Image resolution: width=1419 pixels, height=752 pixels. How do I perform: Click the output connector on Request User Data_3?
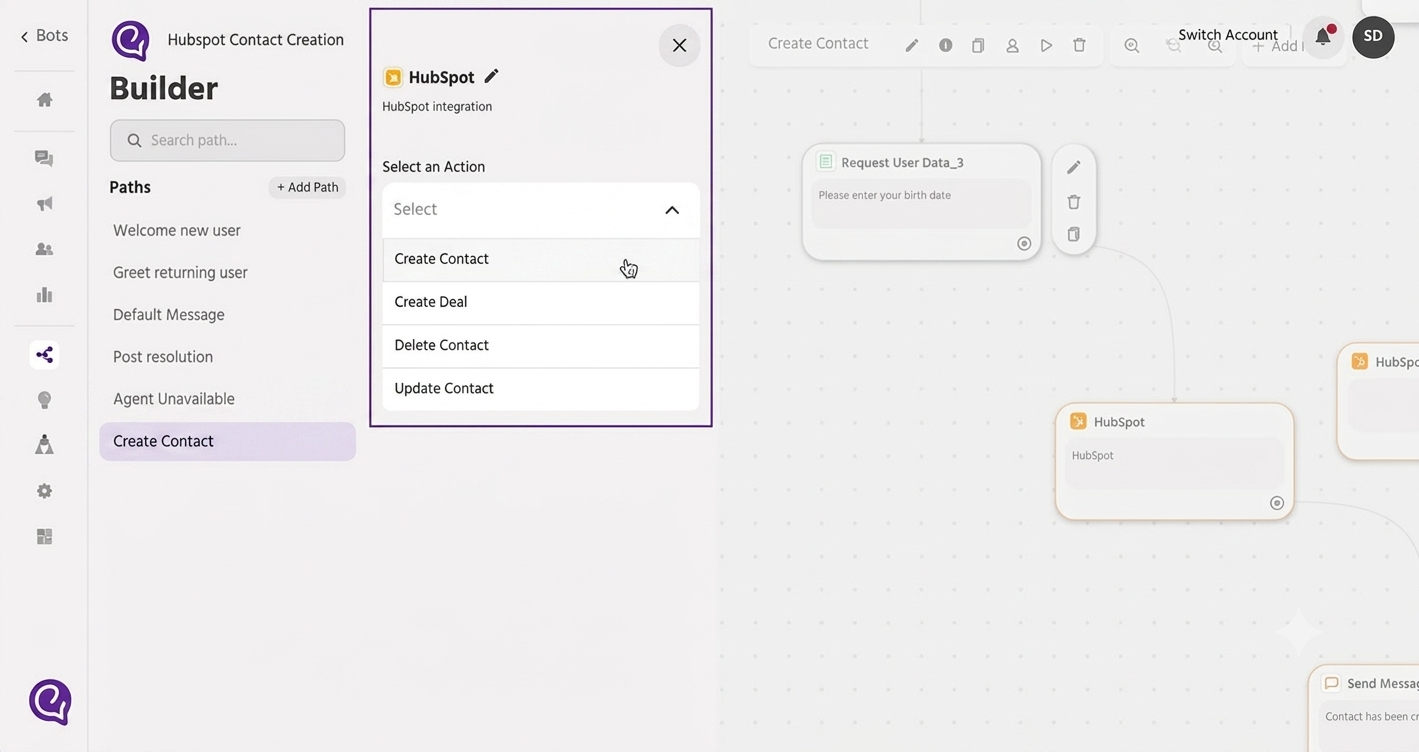pos(1024,244)
